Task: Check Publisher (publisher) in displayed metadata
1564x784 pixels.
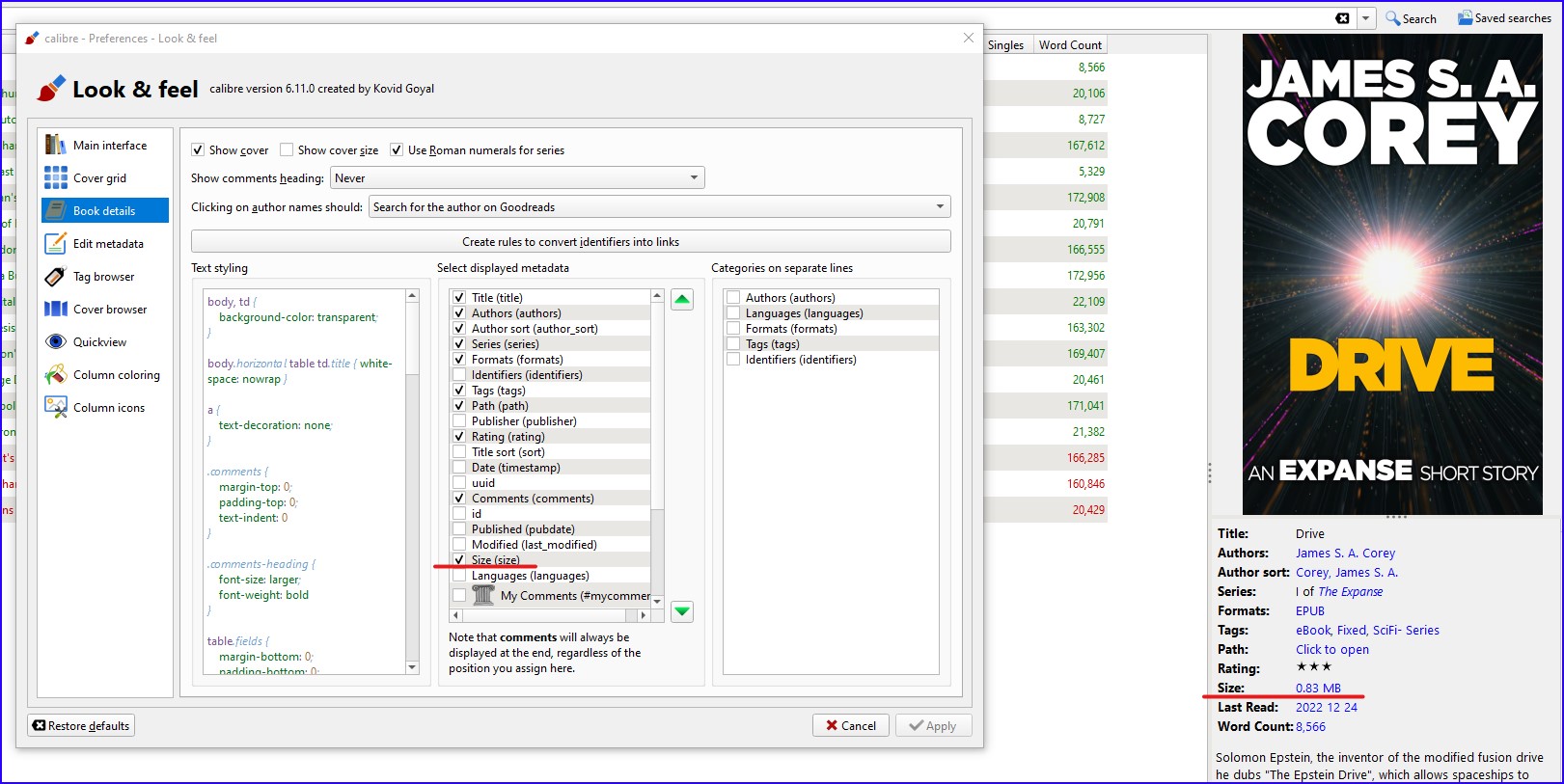Action: [x=459, y=421]
